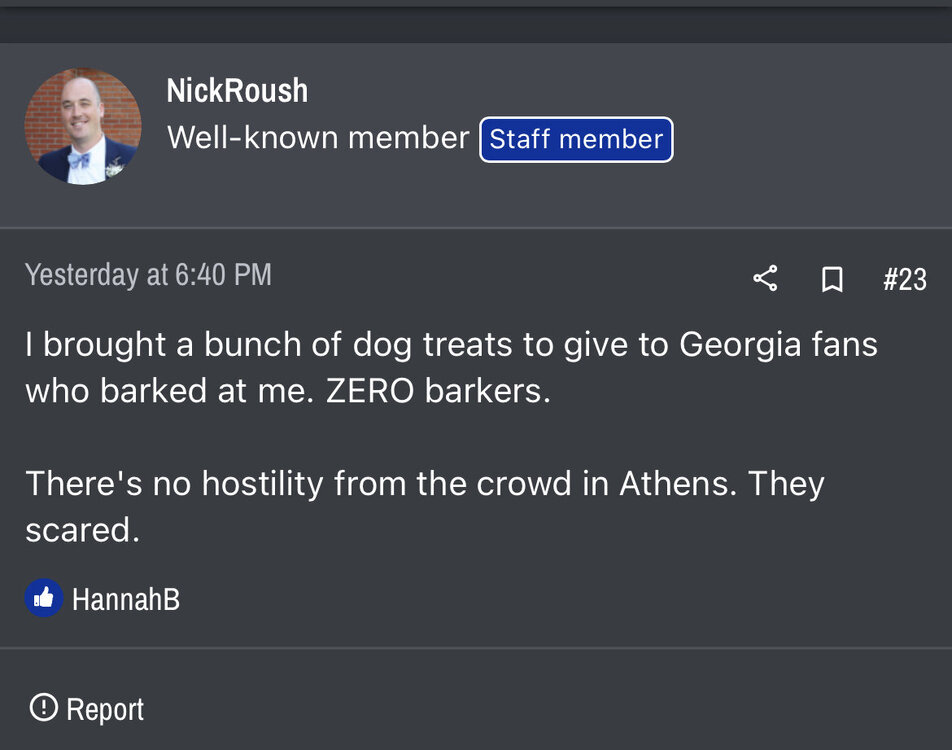View HannahB's profile from the likes

[126, 599]
